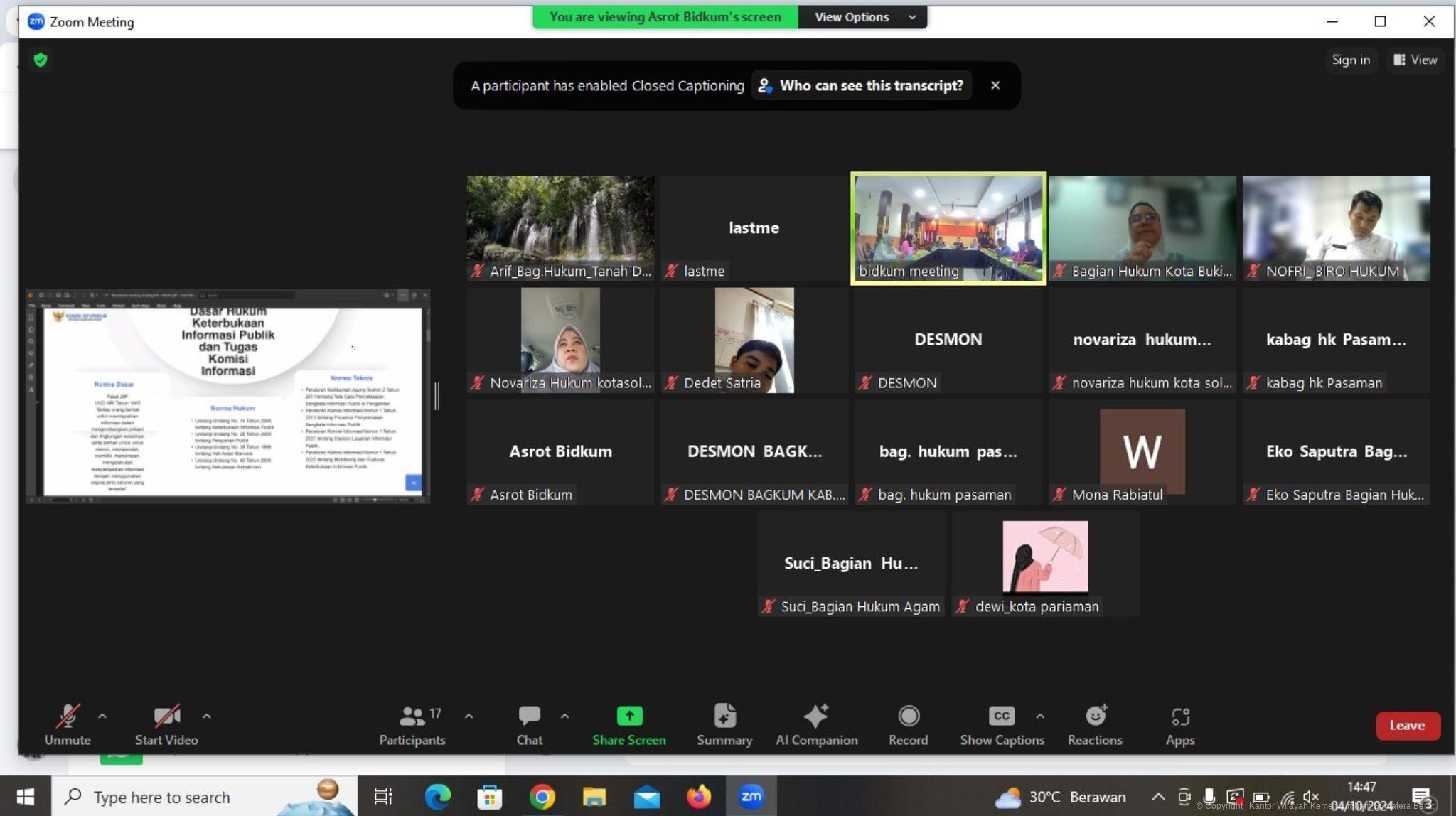This screenshot has height=816, width=1456.
Task: Show hidden system tray icons
Action: click(x=1158, y=797)
